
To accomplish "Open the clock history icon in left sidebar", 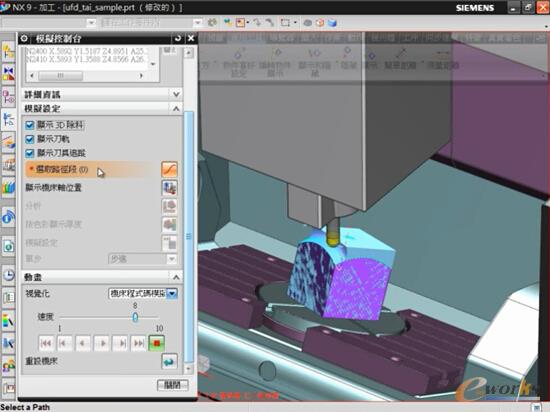I will pyautogui.click(x=8, y=275).
